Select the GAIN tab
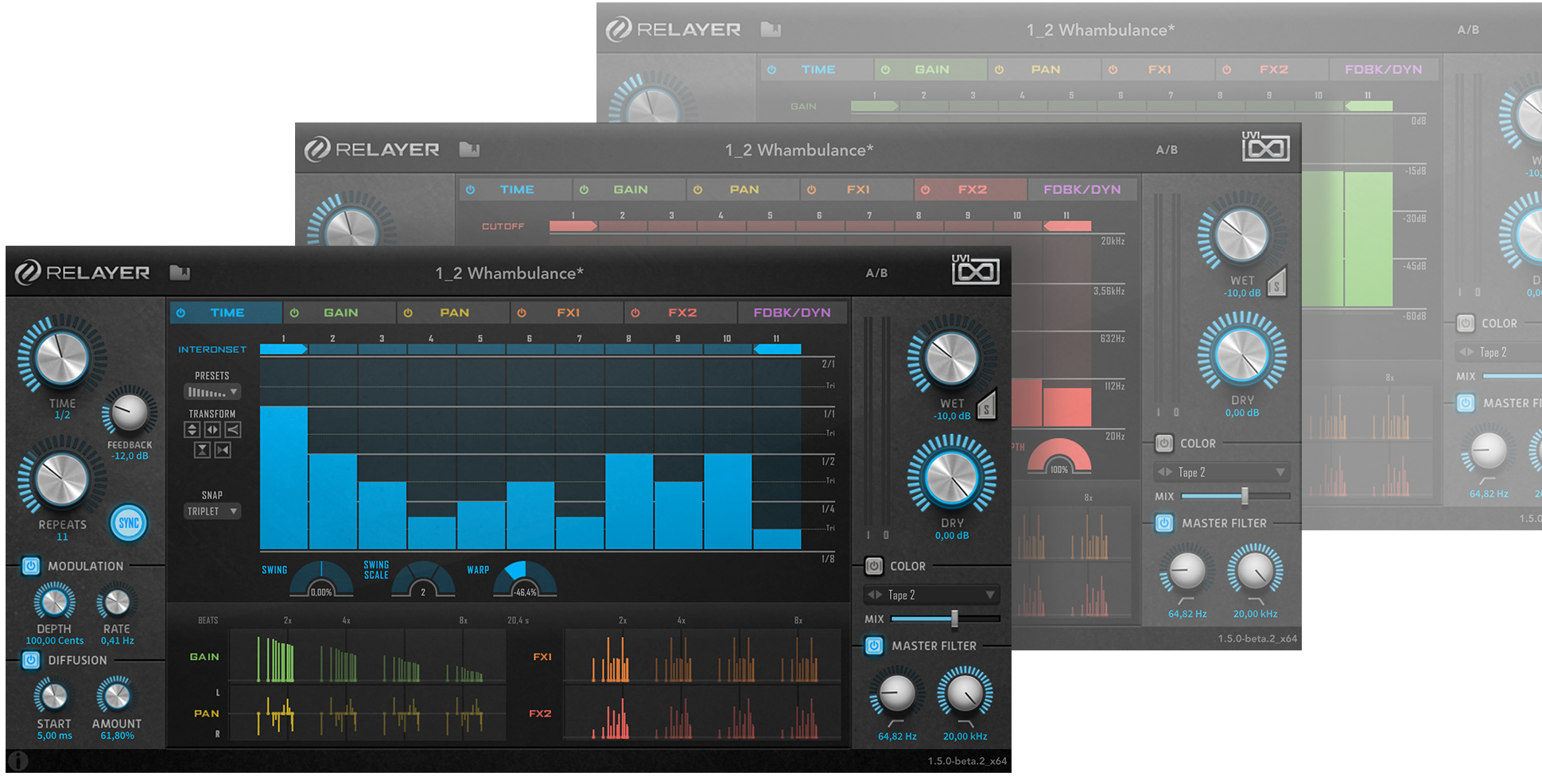Screen dimensions: 1542x784 click(x=340, y=312)
